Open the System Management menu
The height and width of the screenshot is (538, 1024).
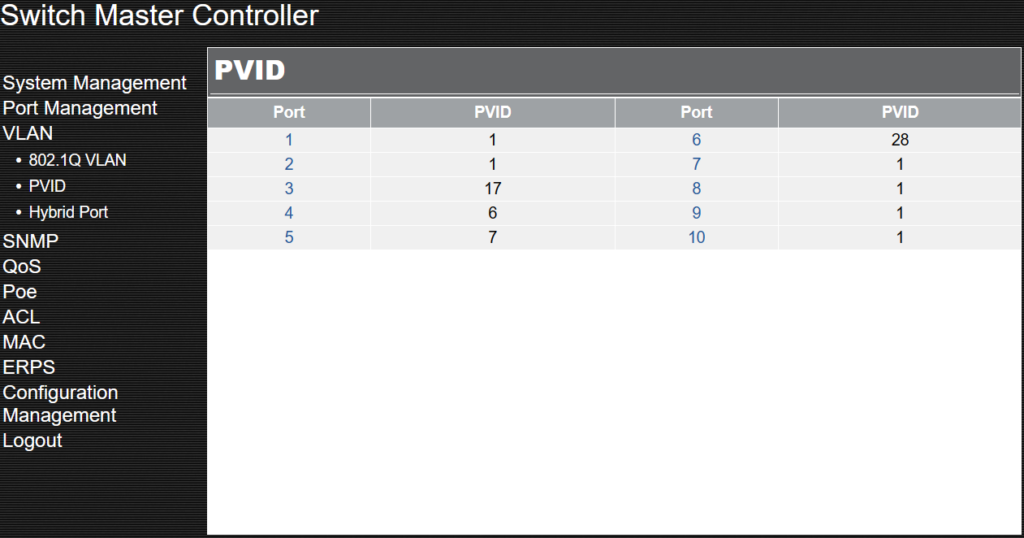point(95,84)
